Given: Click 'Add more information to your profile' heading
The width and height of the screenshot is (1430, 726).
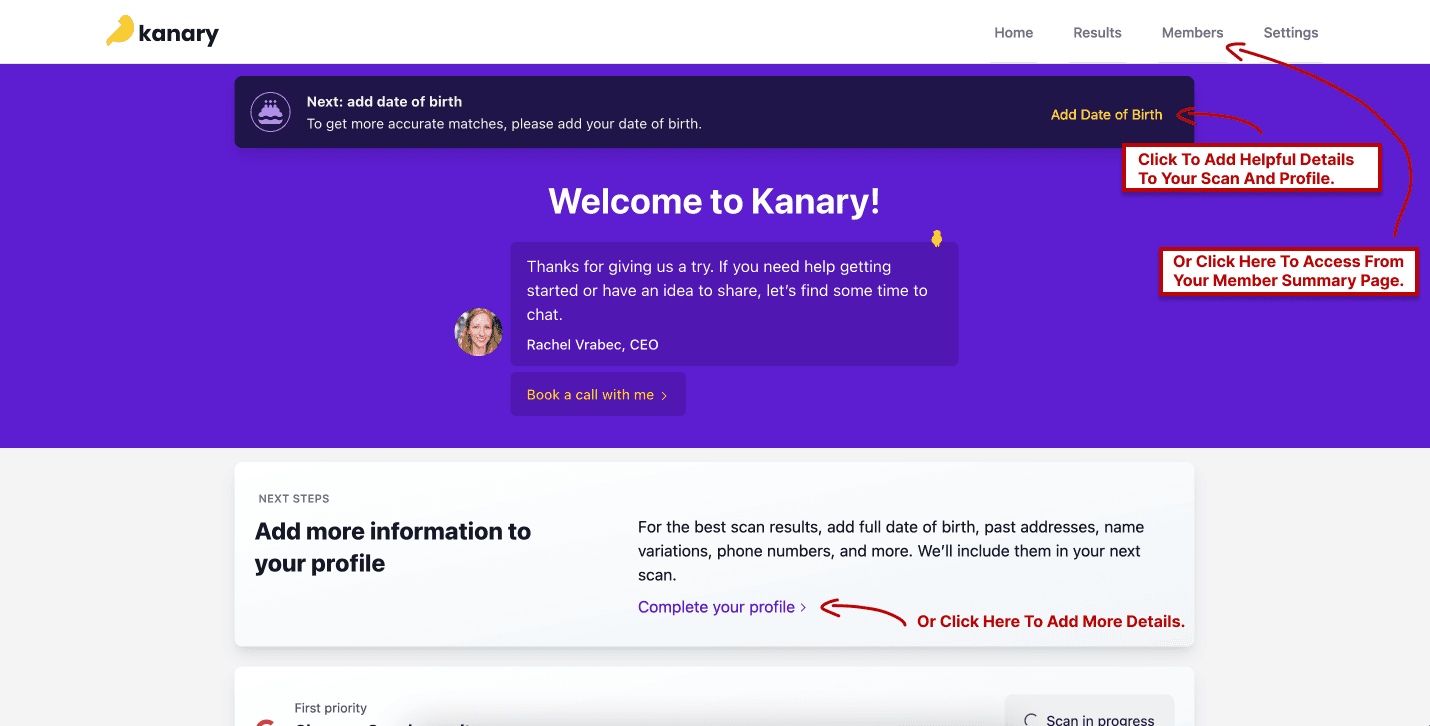Looking at the screenshot, I should (x=393, y=547).
